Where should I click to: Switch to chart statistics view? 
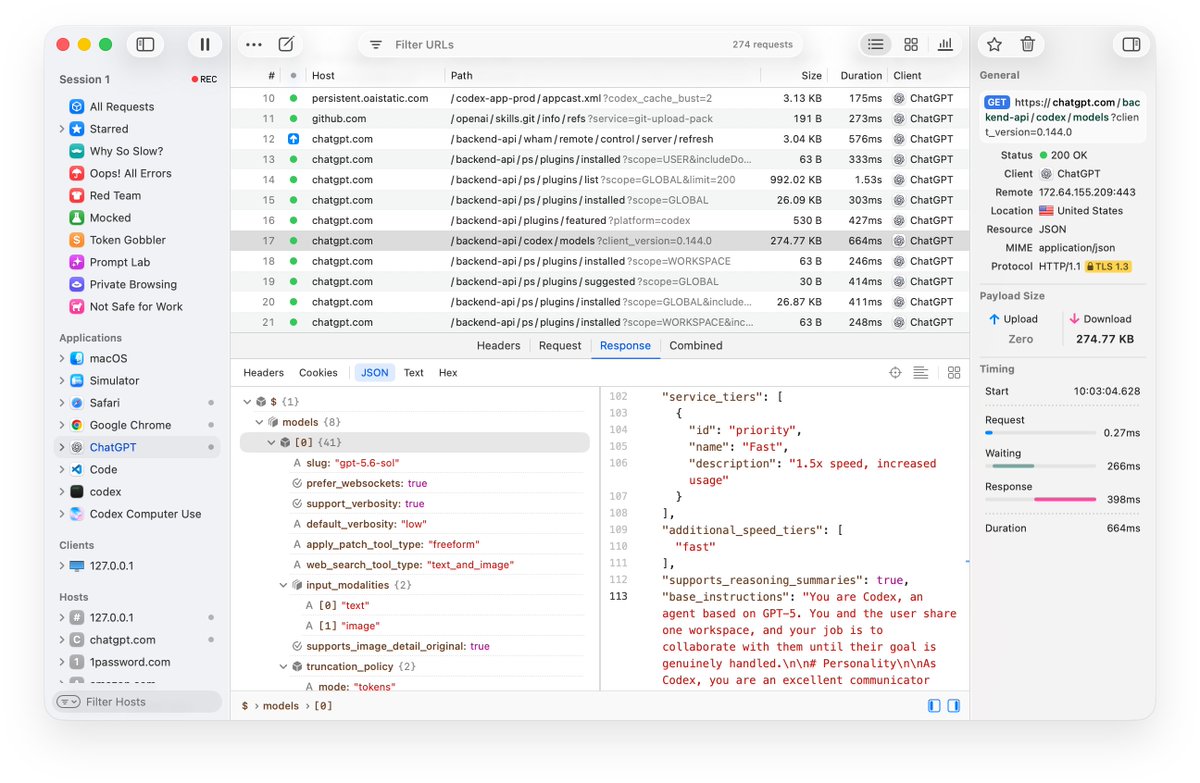coord(945,44)
